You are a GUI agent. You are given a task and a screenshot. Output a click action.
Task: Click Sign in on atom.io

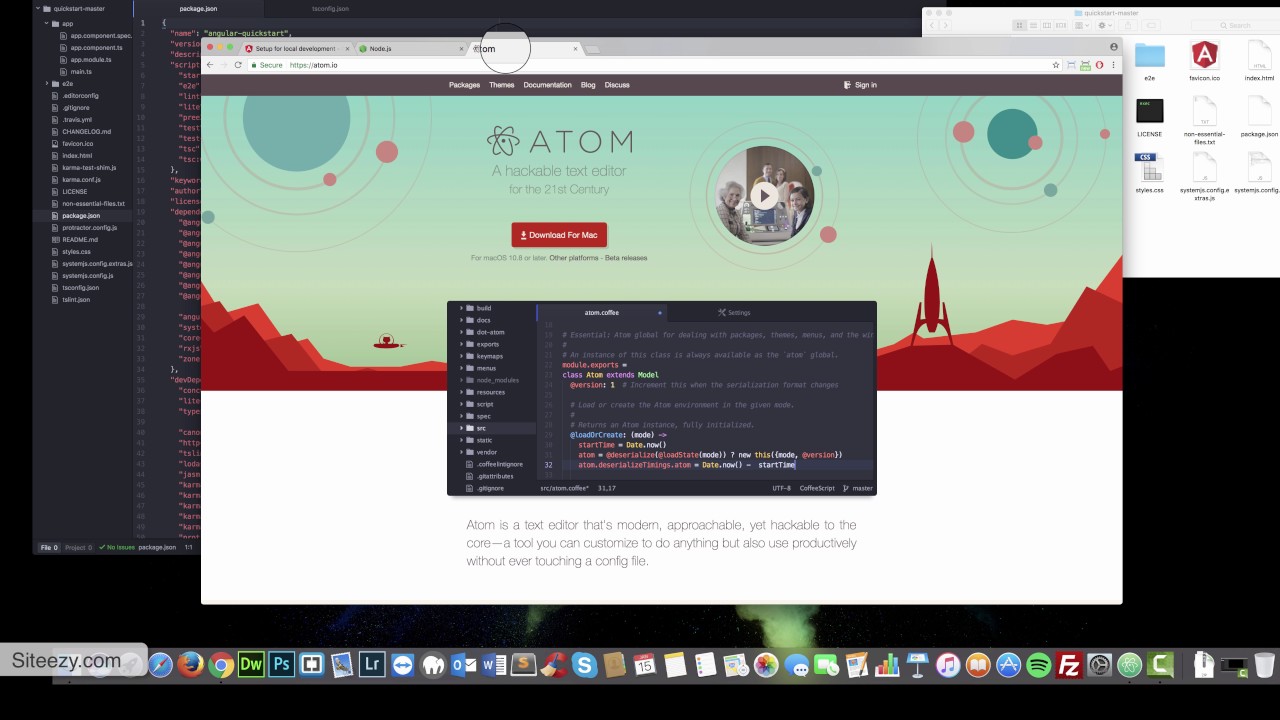click(861, 85)
